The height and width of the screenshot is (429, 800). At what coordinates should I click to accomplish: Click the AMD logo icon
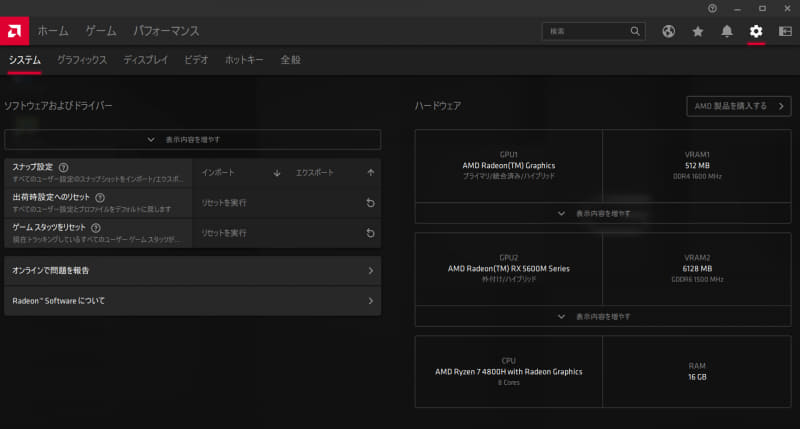click(x=14, y=31)
